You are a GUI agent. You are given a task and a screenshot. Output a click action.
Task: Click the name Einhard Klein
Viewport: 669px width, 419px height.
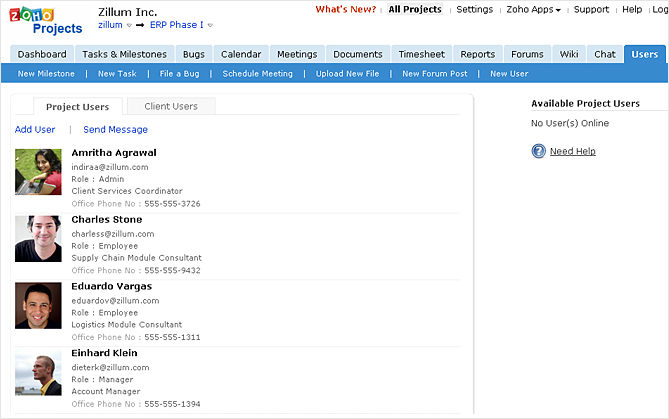(105, 353)
